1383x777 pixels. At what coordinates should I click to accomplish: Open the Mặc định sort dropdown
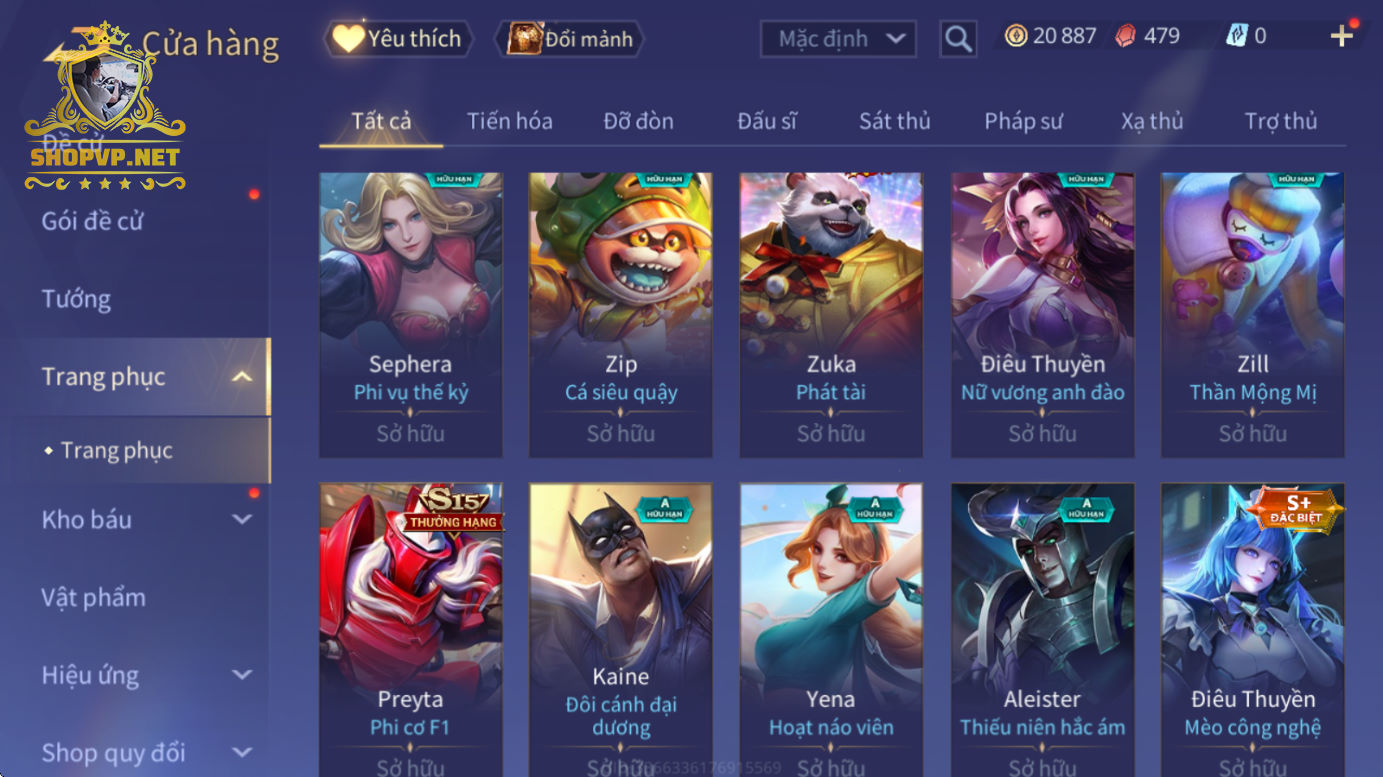[837, 39]
